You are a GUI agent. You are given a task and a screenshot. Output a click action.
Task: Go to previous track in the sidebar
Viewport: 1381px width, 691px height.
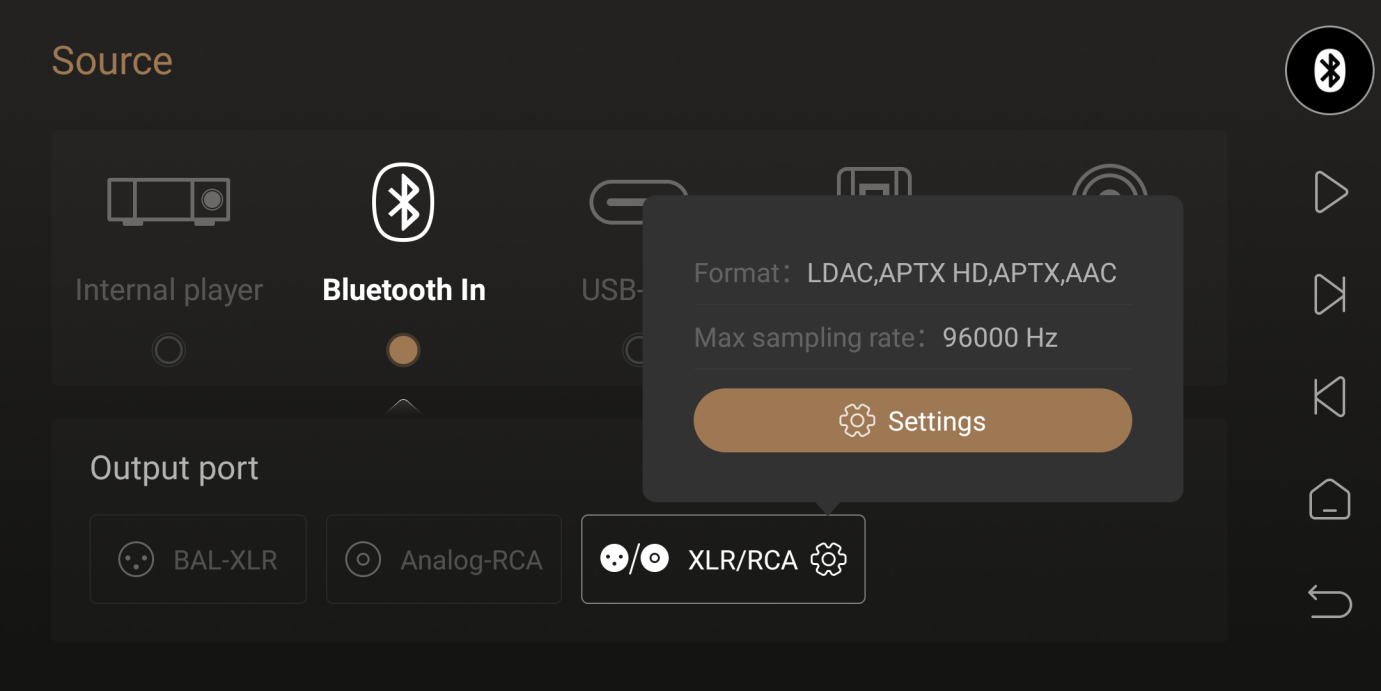(1329, 397)
